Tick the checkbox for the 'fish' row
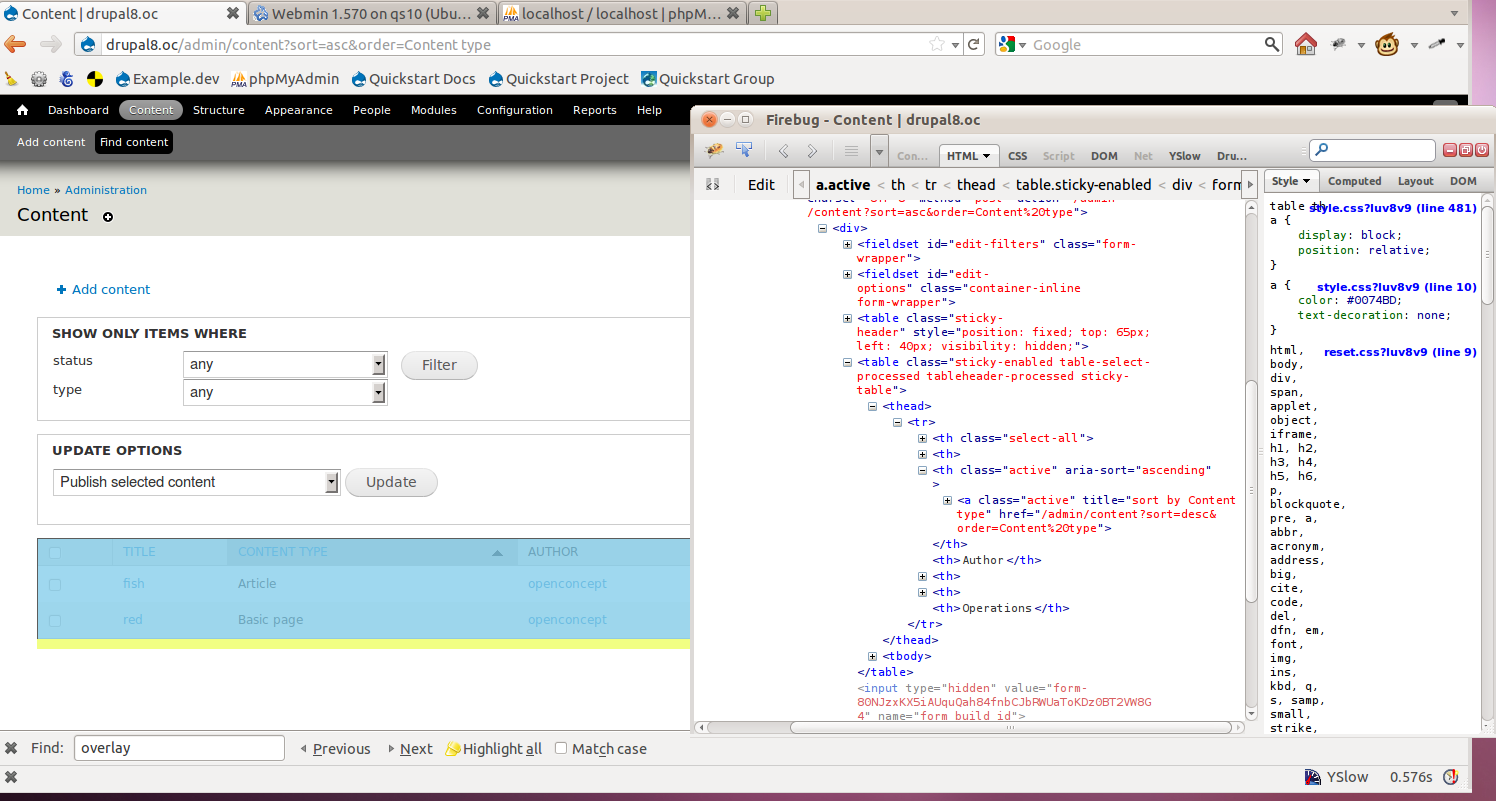1496x801 pixels. point(55,585)
